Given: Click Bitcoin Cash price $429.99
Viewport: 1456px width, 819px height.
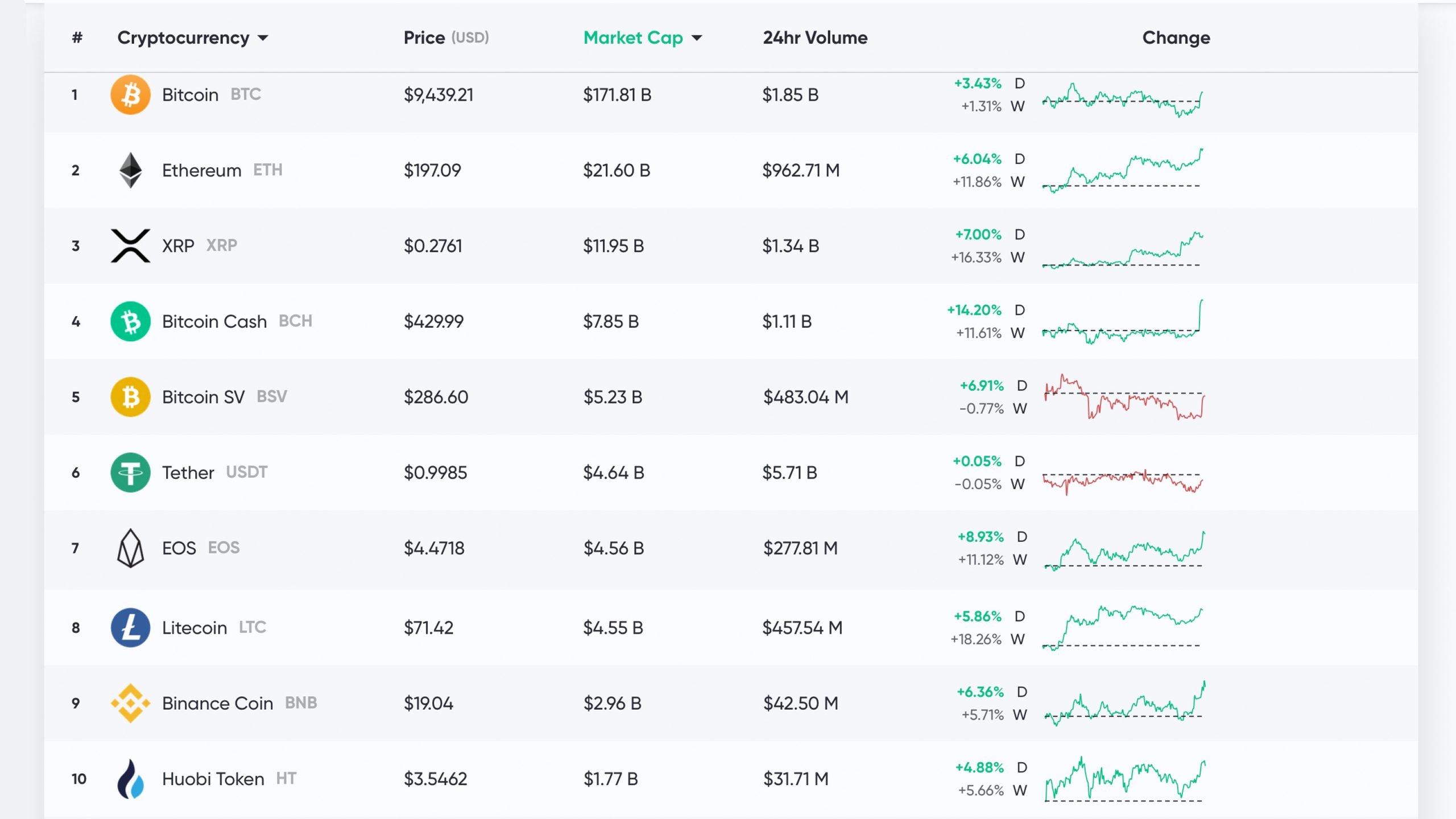Looking at the screenshot, I should click(x=433, y=322).
